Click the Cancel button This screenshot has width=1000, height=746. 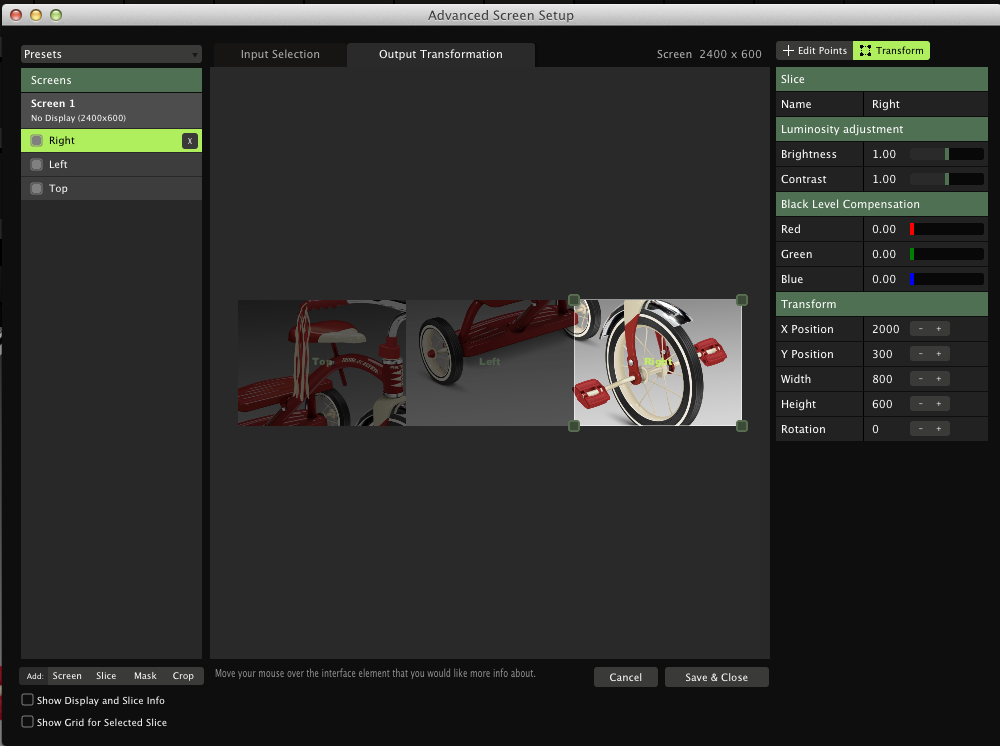tap(625, 677)
